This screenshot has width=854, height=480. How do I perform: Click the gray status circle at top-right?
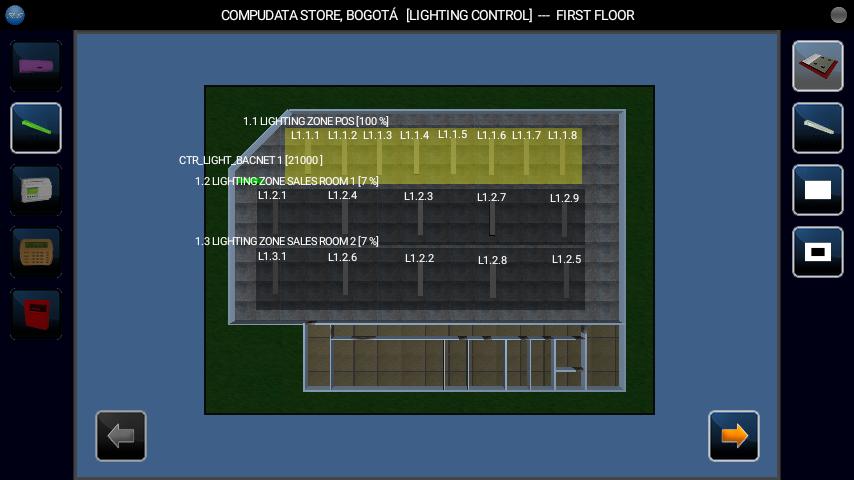tap(838, 15)
